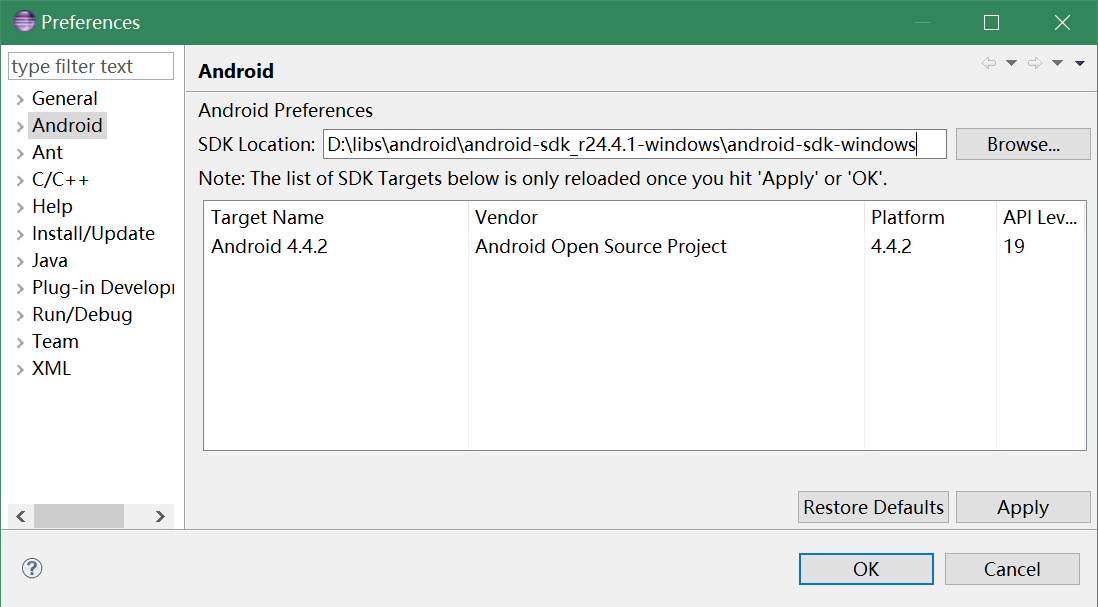The image size is (1098, 607).
Task: Expand the Java tree node chevron
Action: pyautogui.click(x=20, y=261)
